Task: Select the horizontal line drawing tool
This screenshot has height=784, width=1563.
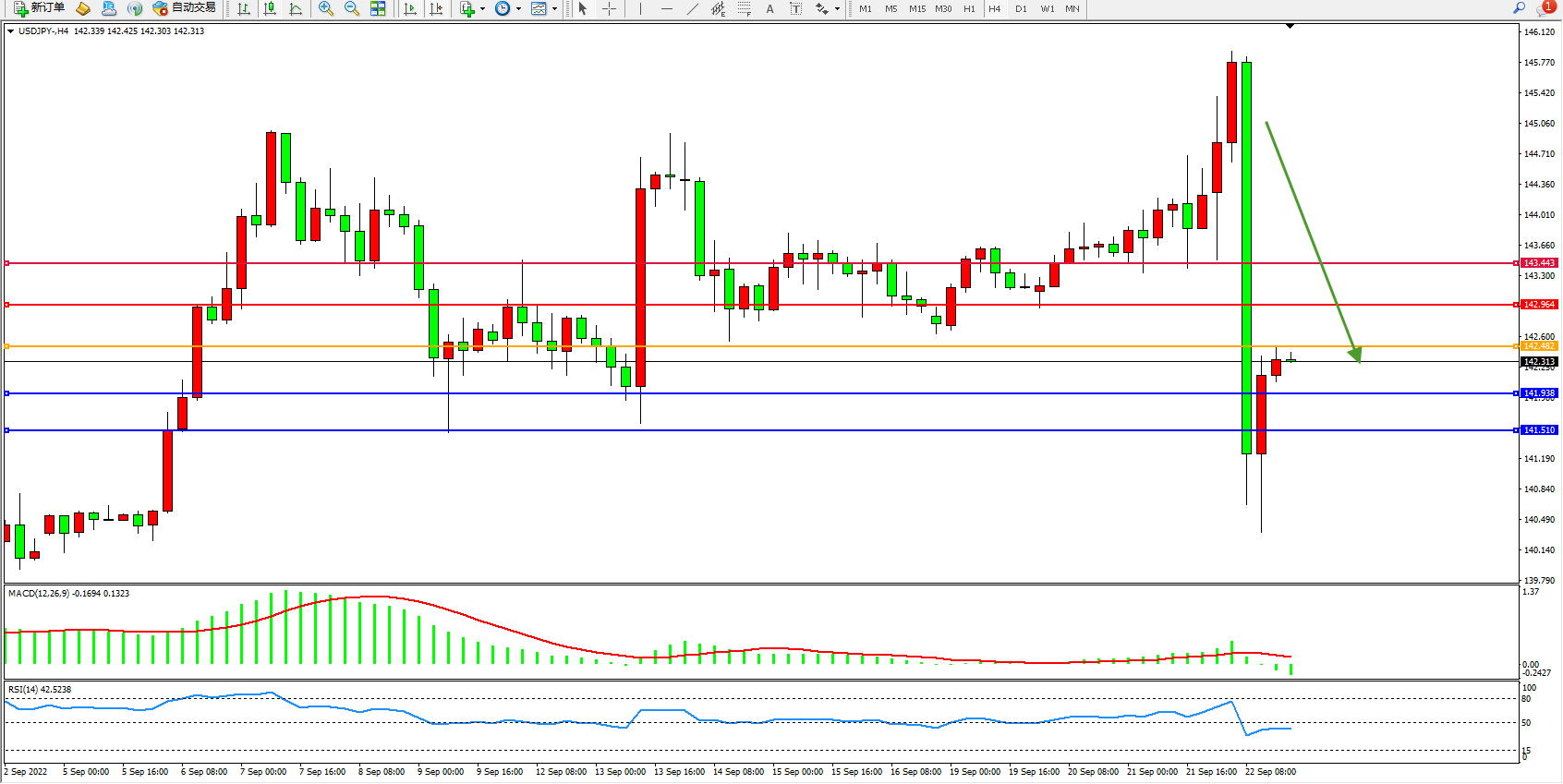Action: (667, 8)
